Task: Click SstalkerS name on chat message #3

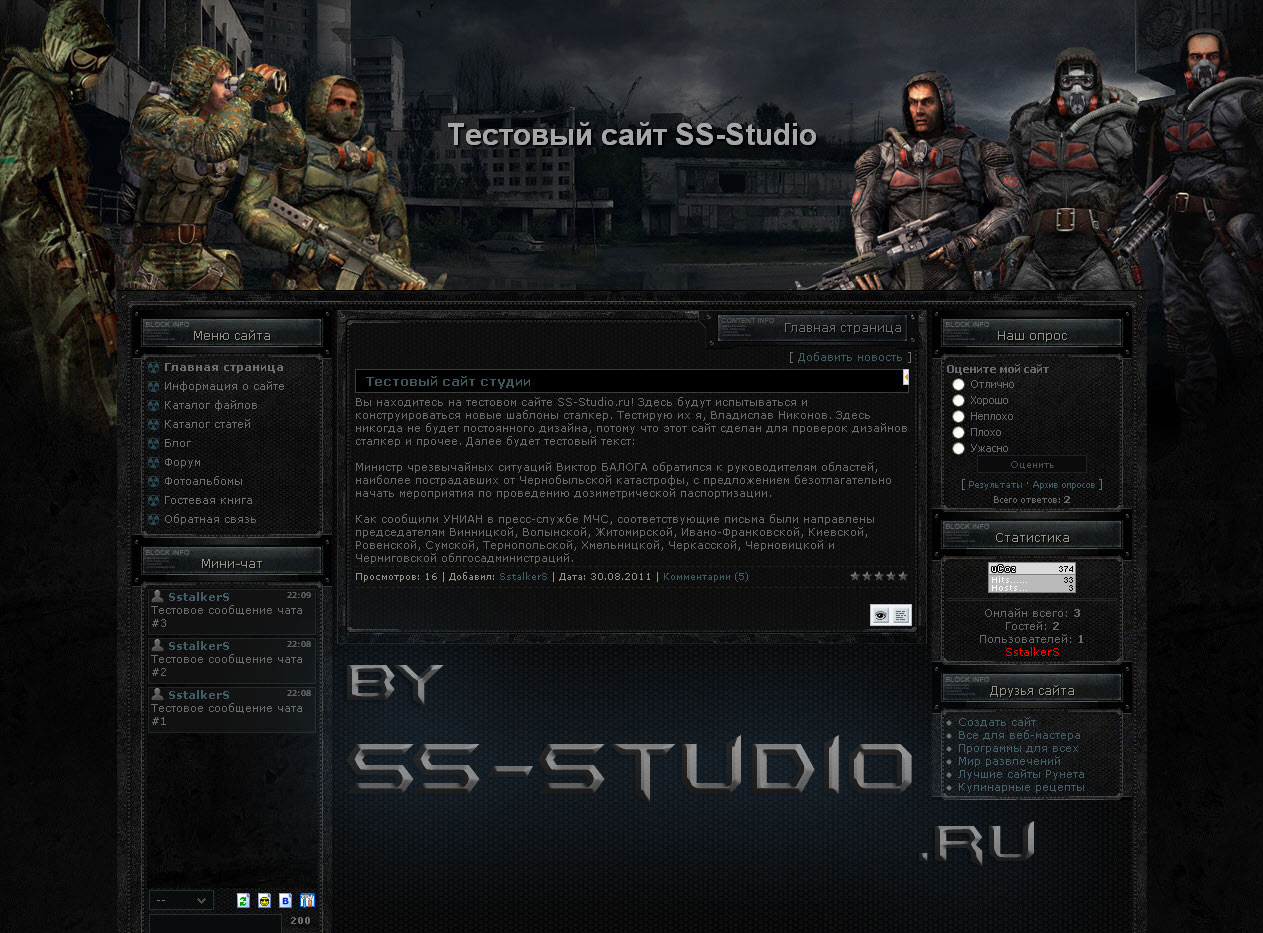Action: tap(199, 597)
